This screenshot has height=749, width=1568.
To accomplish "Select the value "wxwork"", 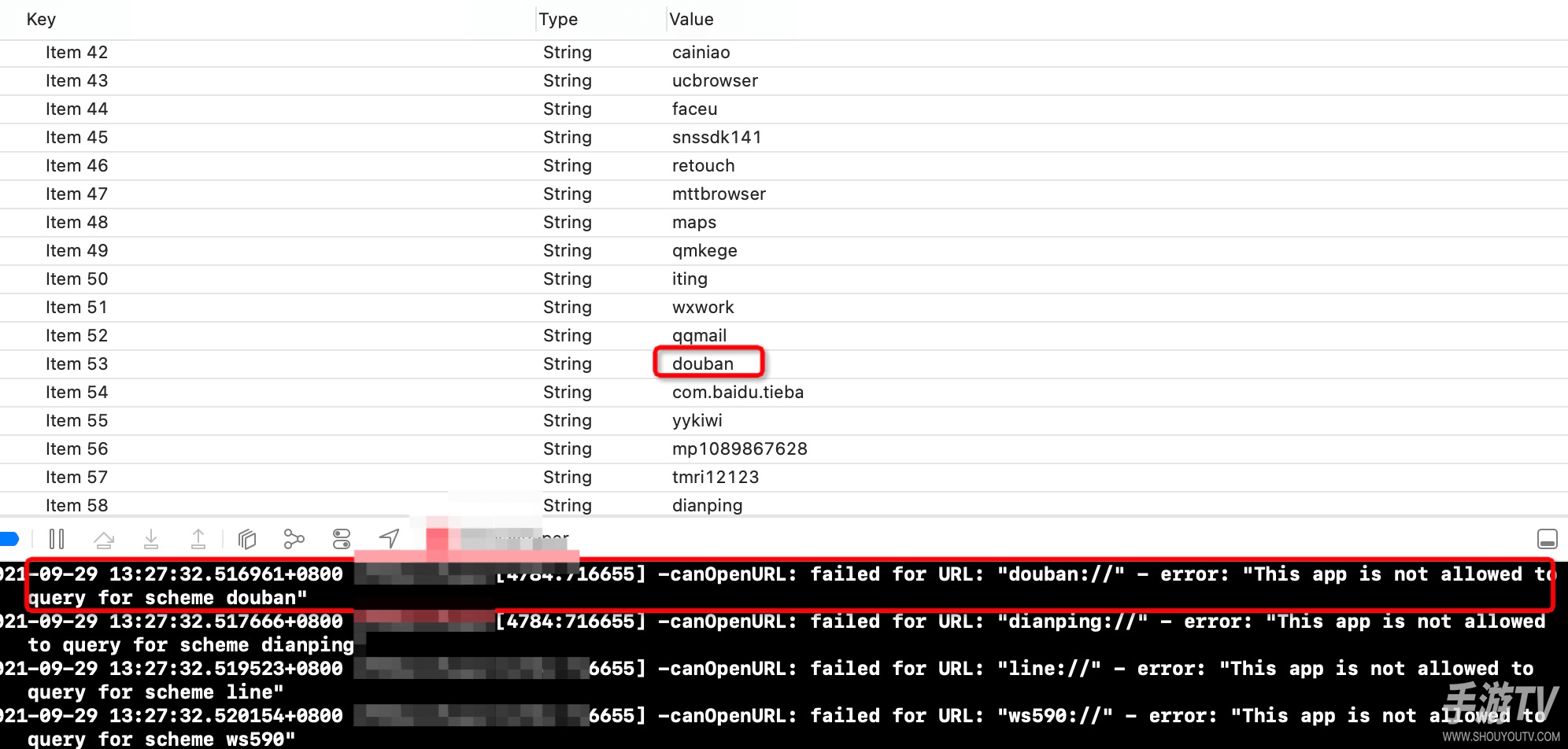I will pyautogui.click(x=703, y=308).
